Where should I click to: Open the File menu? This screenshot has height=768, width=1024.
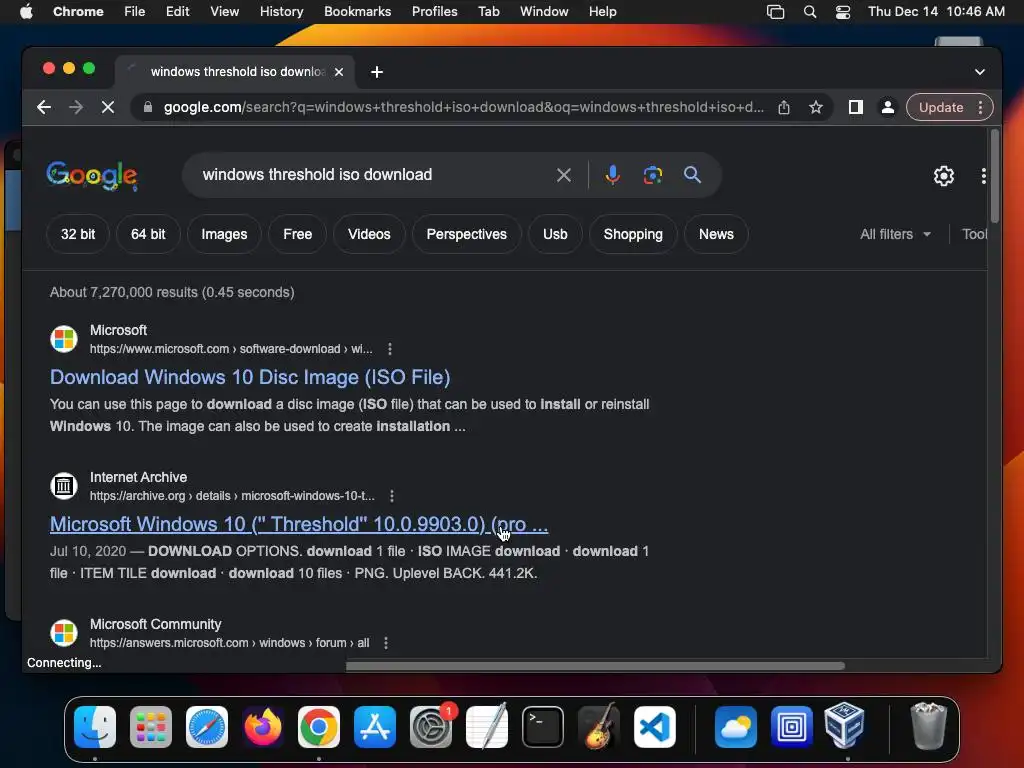(x=135, y=11)
